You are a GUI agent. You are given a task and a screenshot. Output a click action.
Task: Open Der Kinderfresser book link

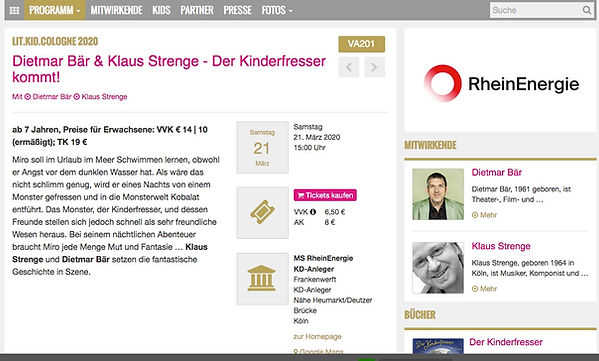pyautogui.click(x=506, y=342)
